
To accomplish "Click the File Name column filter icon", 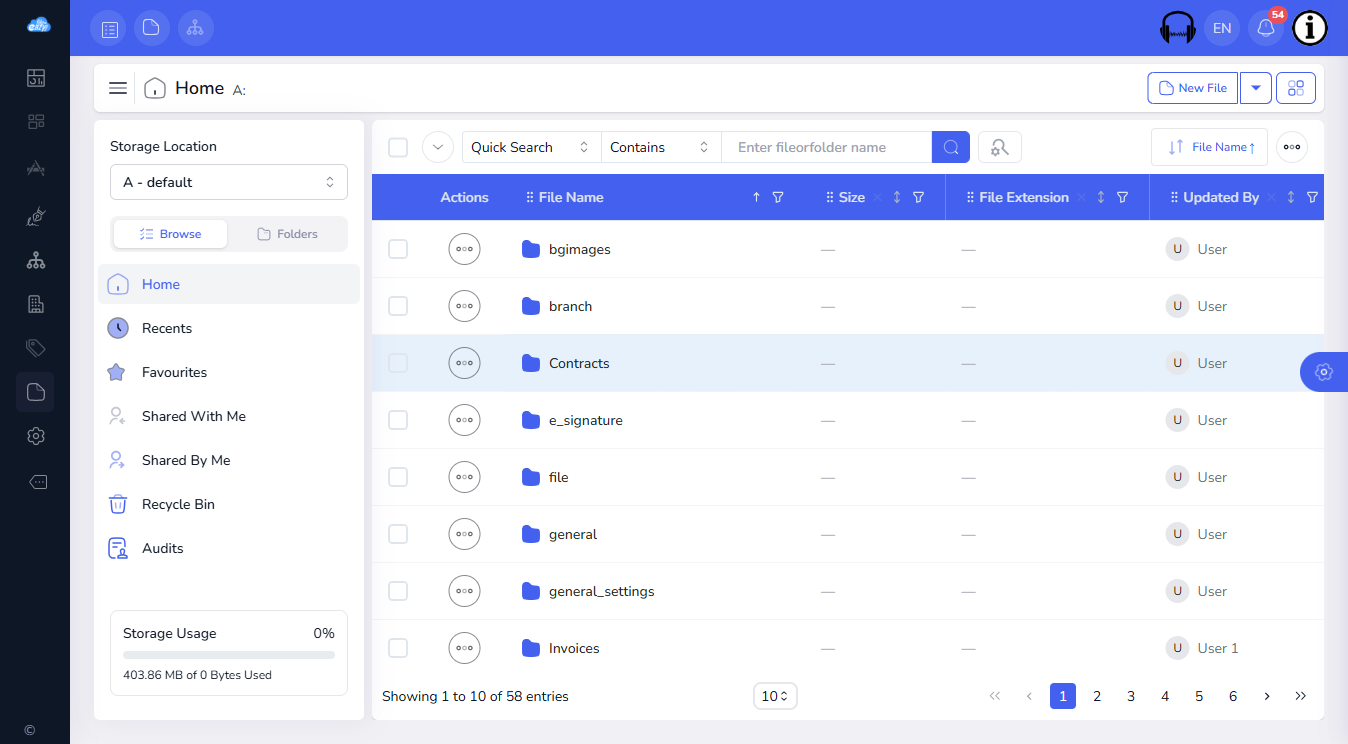I will [778, 197].
